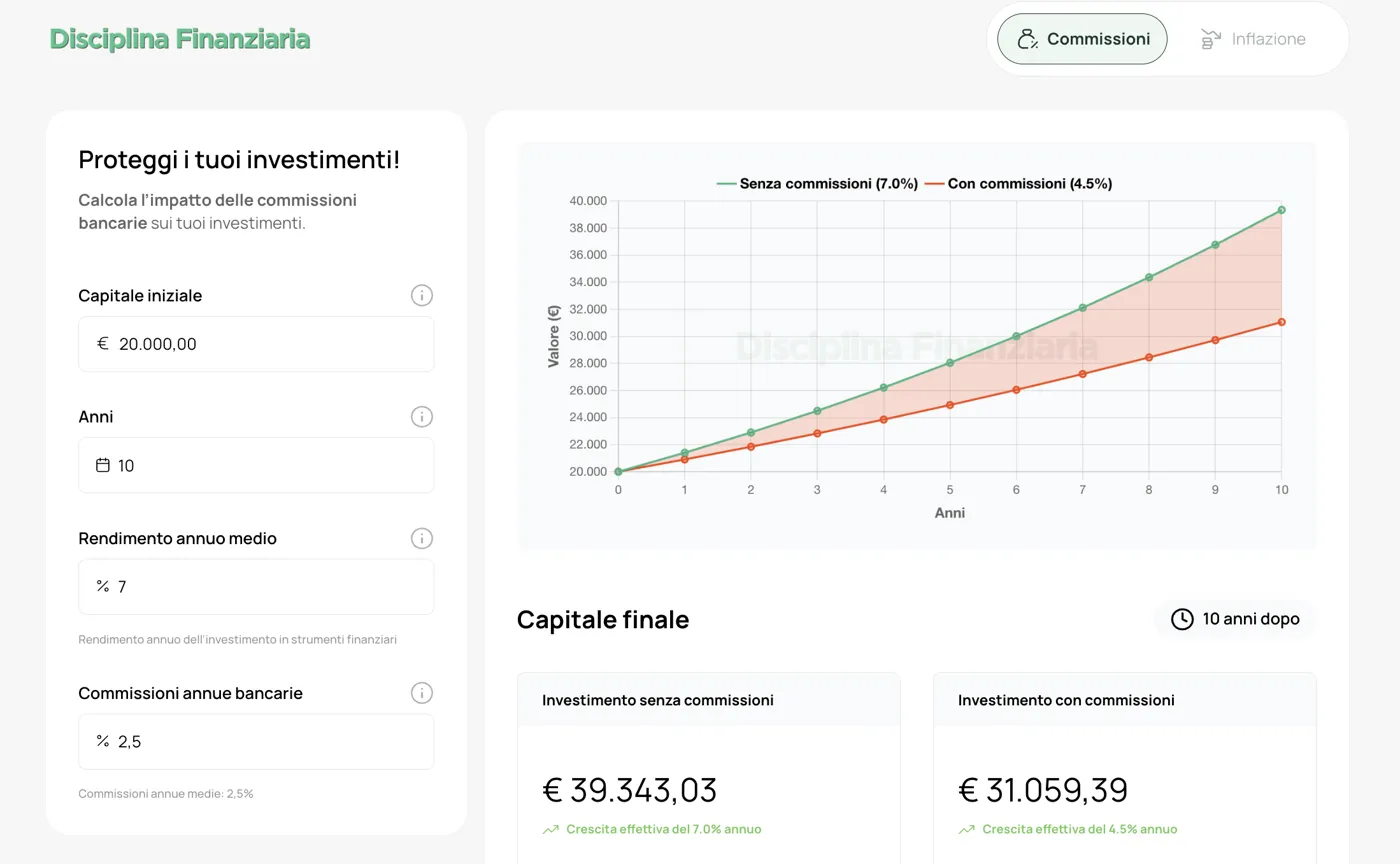Focus the Anni input showing 10
The width and height of the screenshot is (1400, 864).
[256, 465]
